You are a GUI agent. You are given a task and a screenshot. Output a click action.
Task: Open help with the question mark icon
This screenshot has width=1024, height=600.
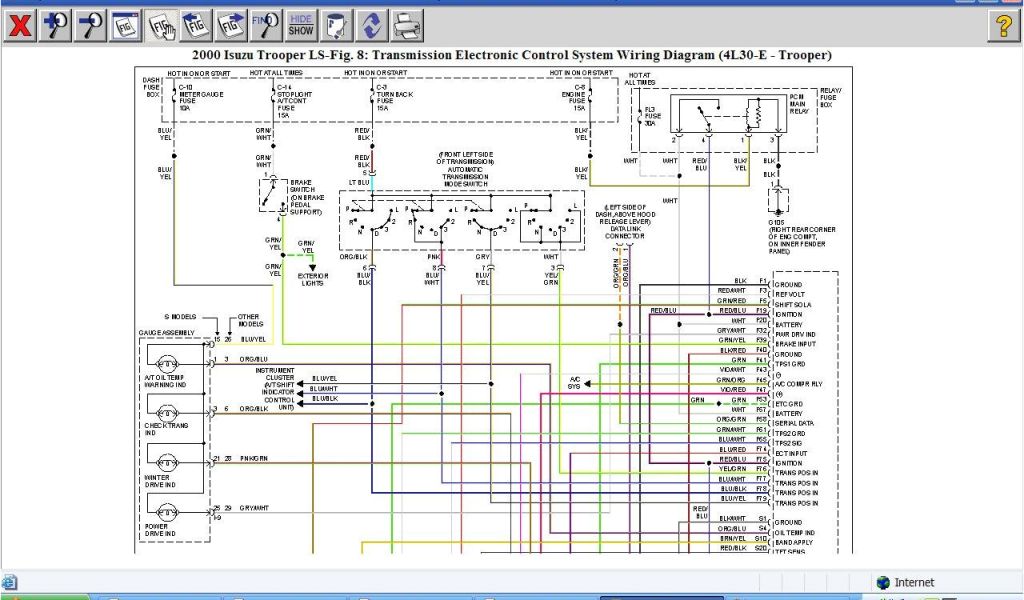pyautogui.click(x=1003, y=26)
